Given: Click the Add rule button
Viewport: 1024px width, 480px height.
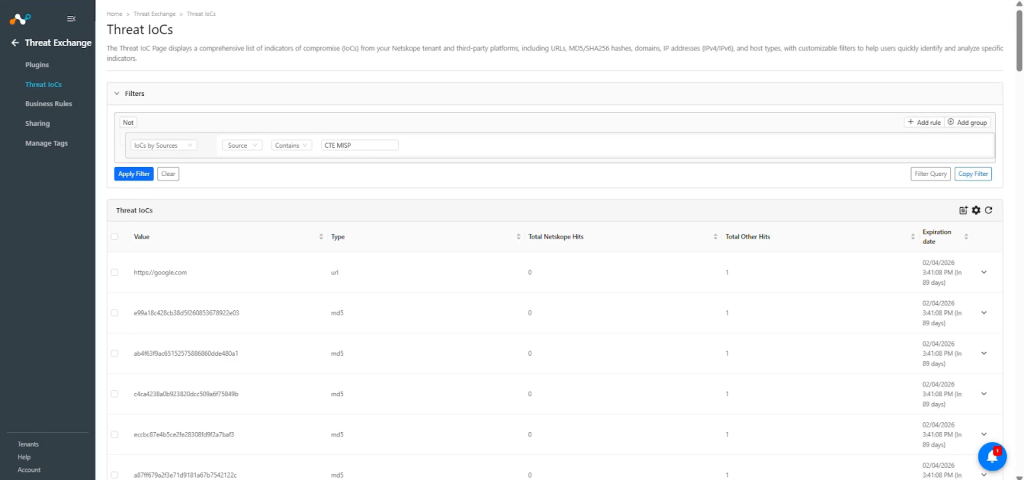Looking at the screenshot, I should click(924, 122).
